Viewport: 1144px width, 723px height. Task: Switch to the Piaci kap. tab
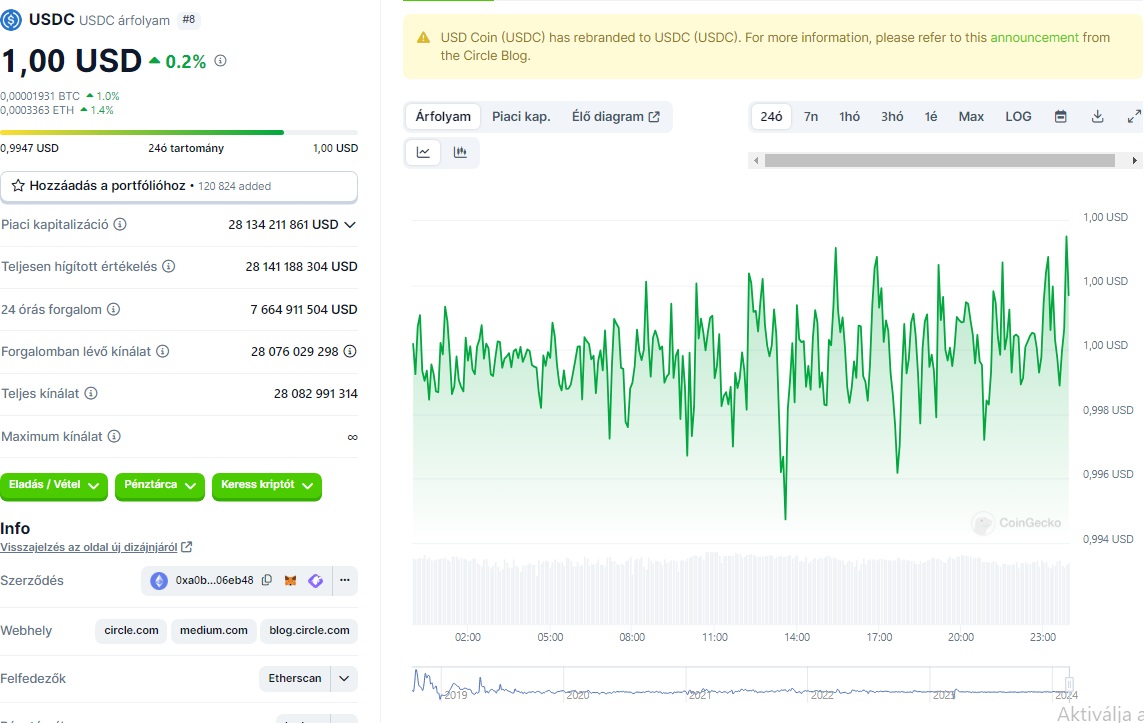click(x=521, y=117)
